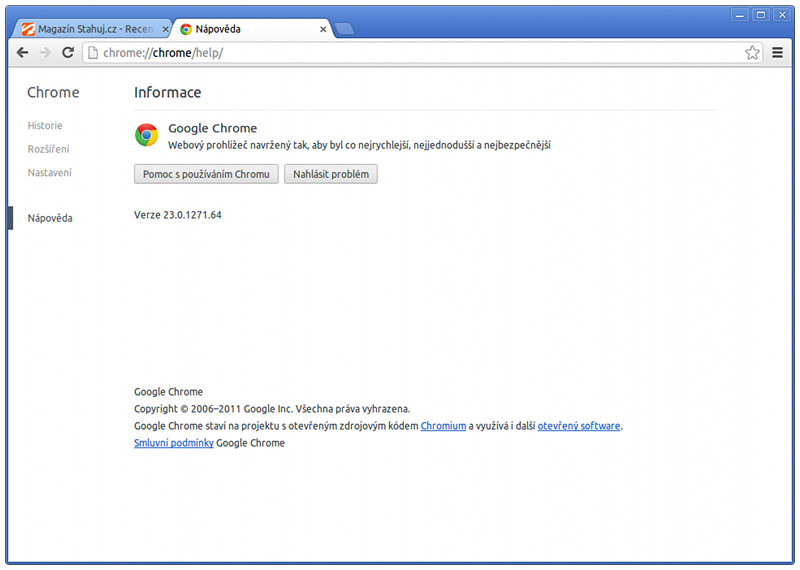
Task: Click the Chrome favicon on Nápověda tab
Action: tap(186, 30)
